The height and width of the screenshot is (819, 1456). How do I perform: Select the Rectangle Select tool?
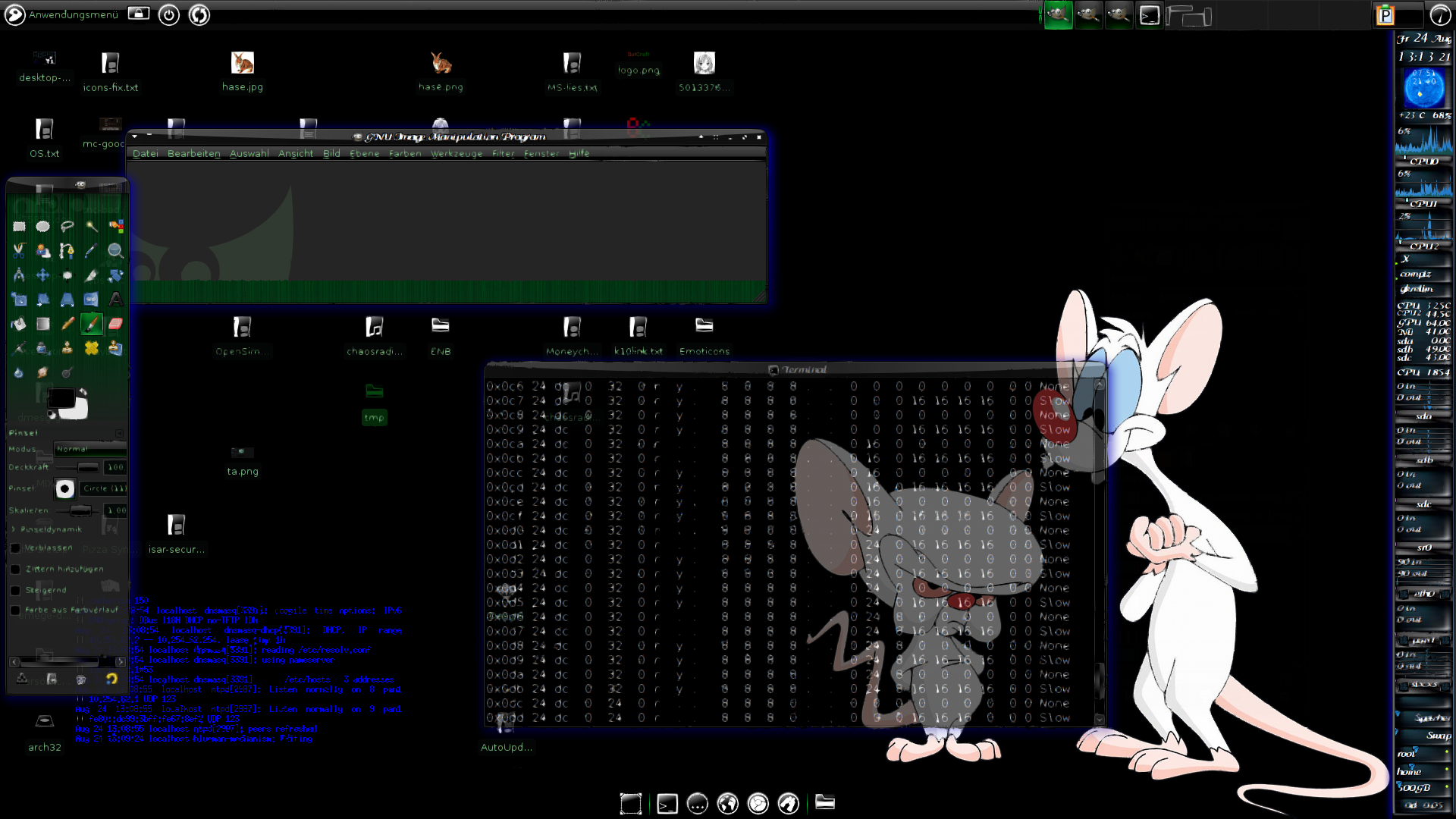click(19, 226)
